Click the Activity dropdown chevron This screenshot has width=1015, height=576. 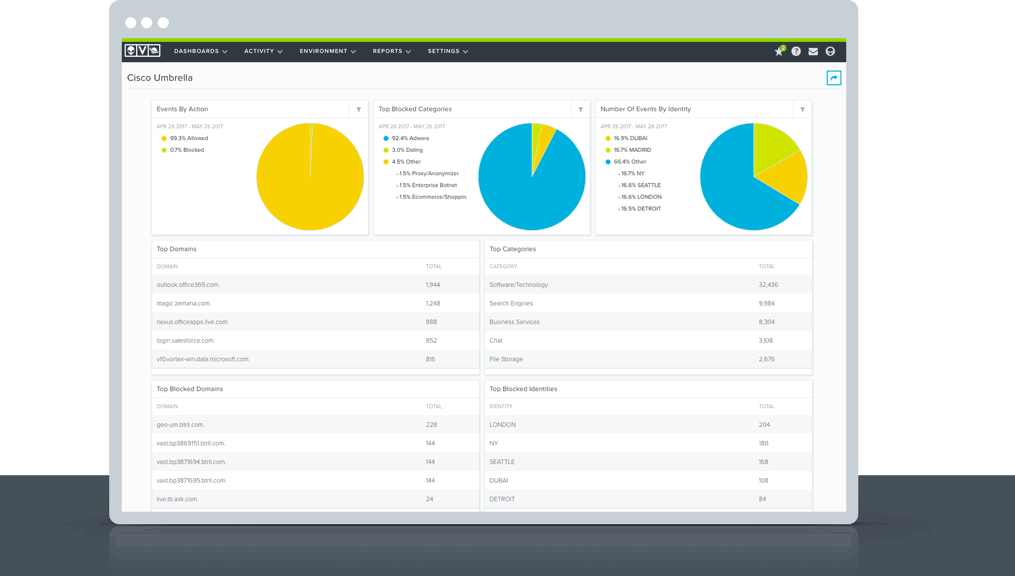tap(280, 52)
